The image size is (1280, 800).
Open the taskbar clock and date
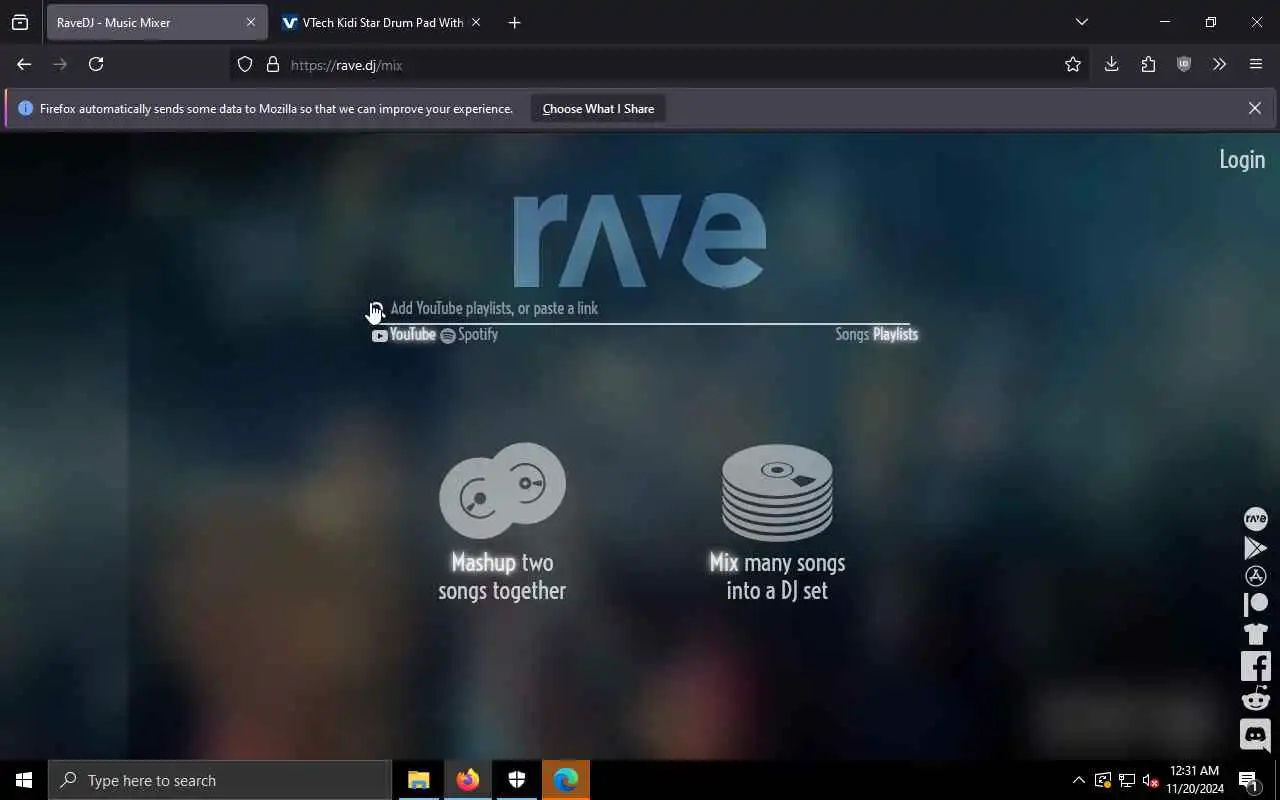click(x=1194, y=780)
